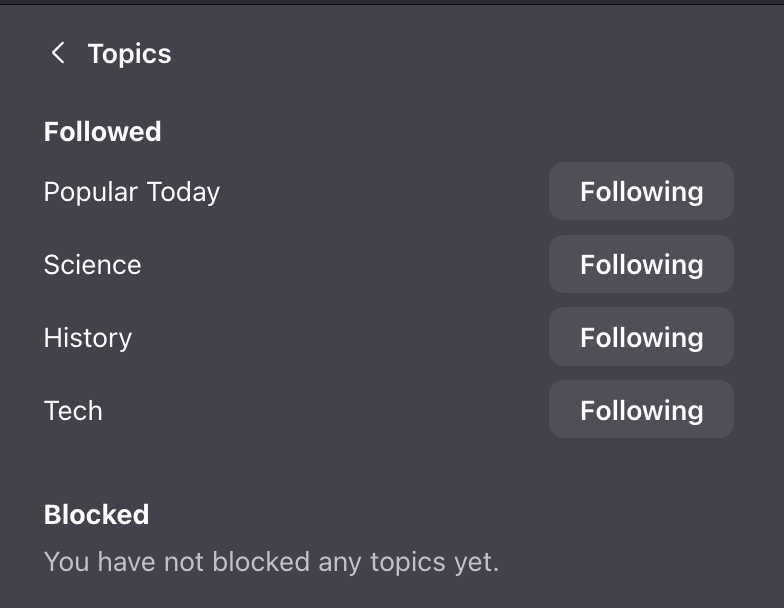Return to the previous page from Topics
Image resolution: width=784 pixels, height=608 pixels.
click(58, 54)
